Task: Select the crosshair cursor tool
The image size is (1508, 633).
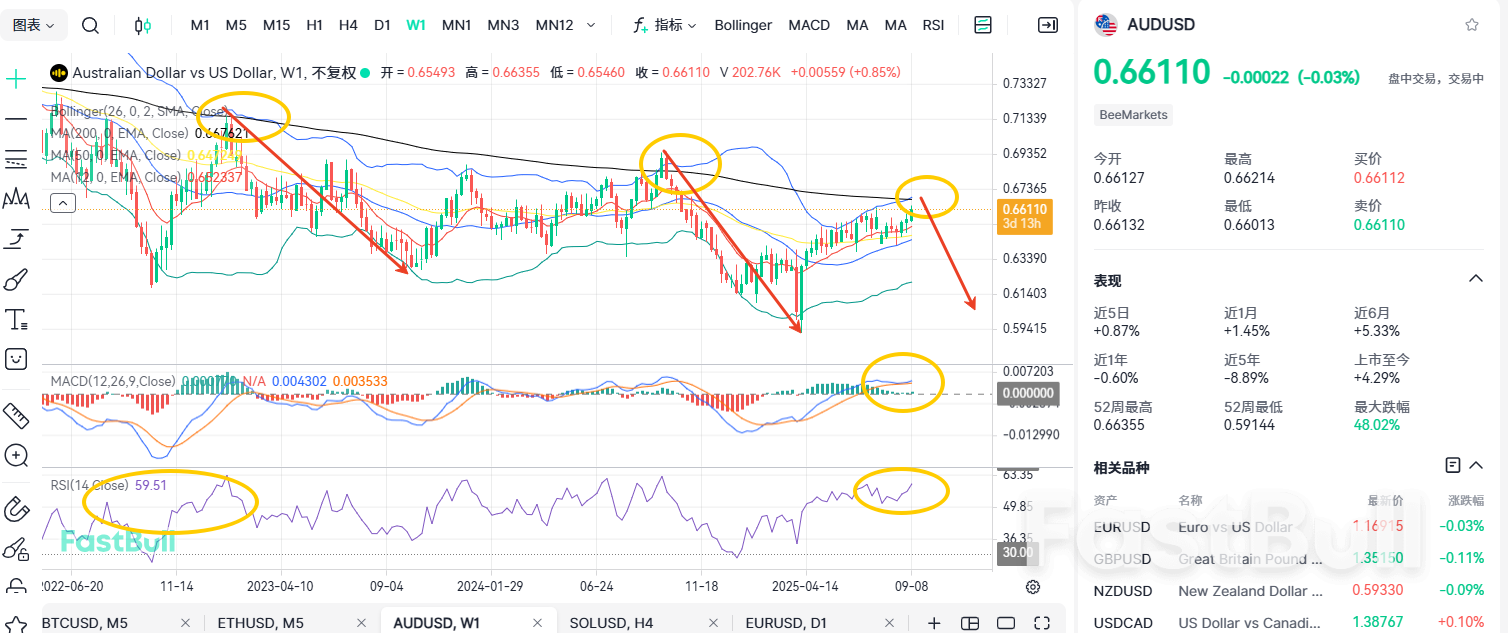Action: coord(16,80)
